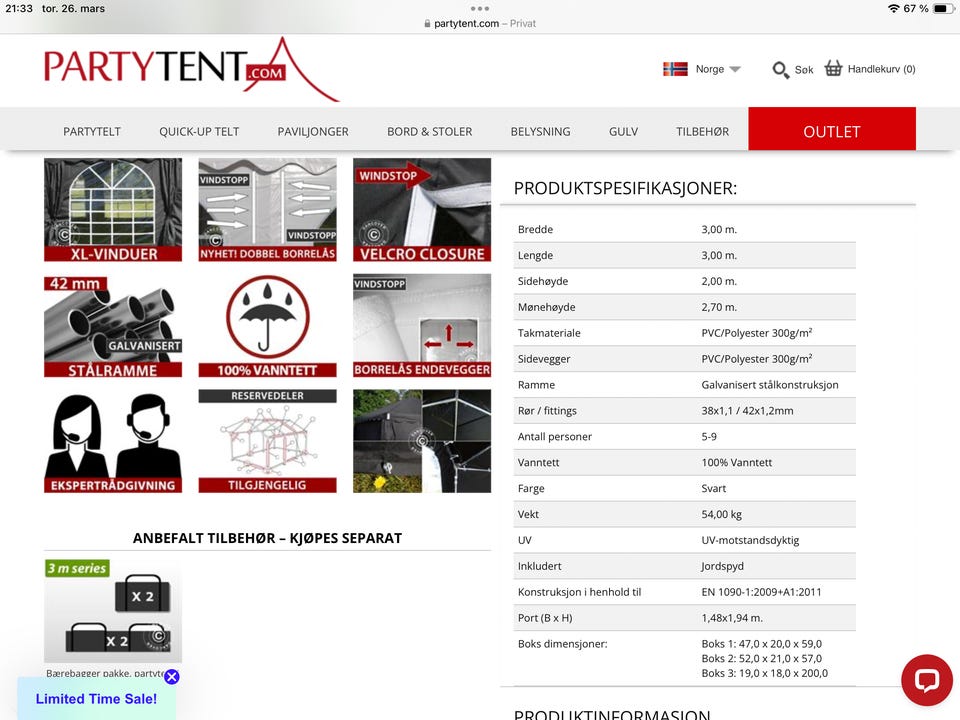Select the Port value '1,48x1,94 m.'
960x720 pixels.
point(732,618)
